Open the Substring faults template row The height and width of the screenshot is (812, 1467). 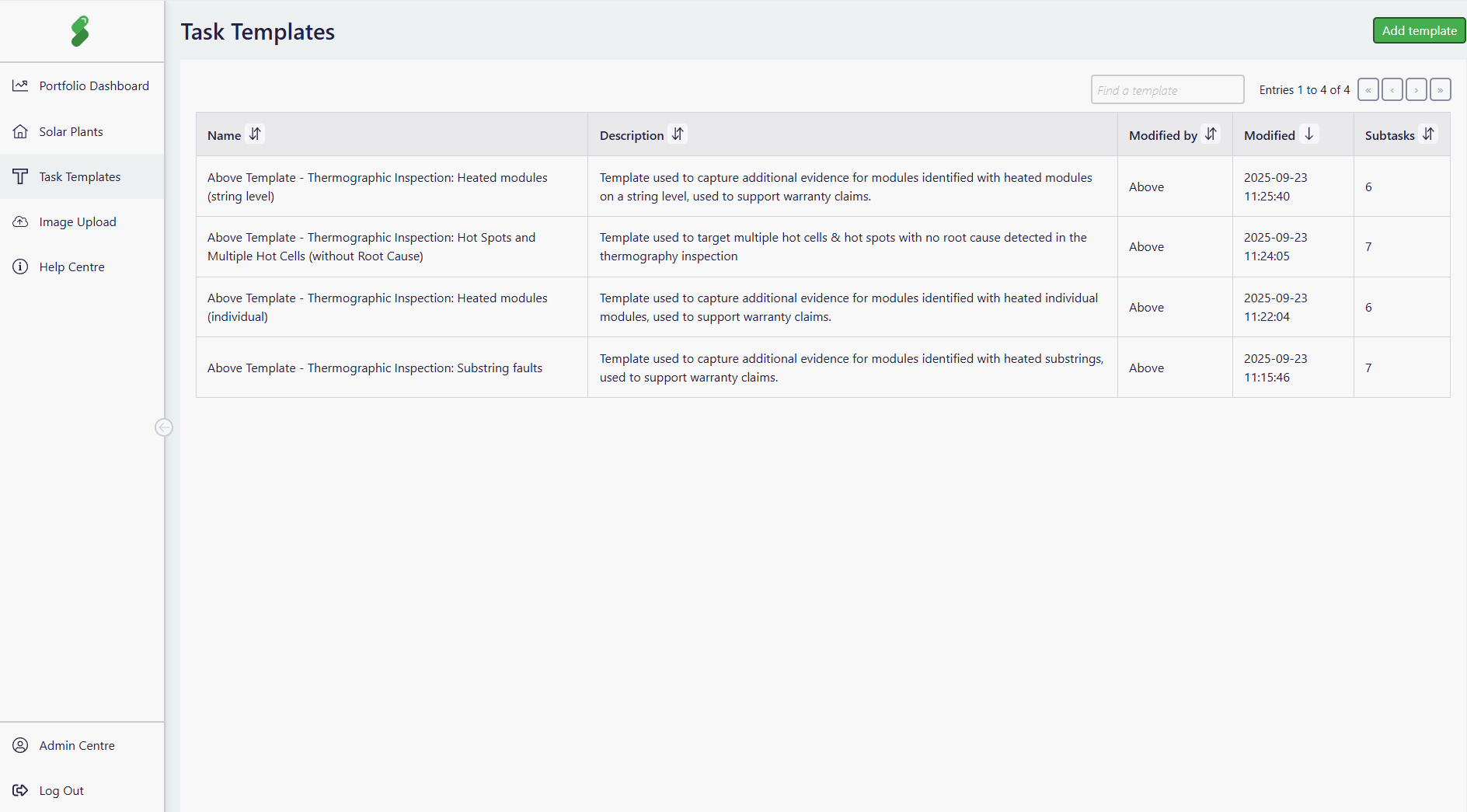pyautogui.click(x=375, y=368)
